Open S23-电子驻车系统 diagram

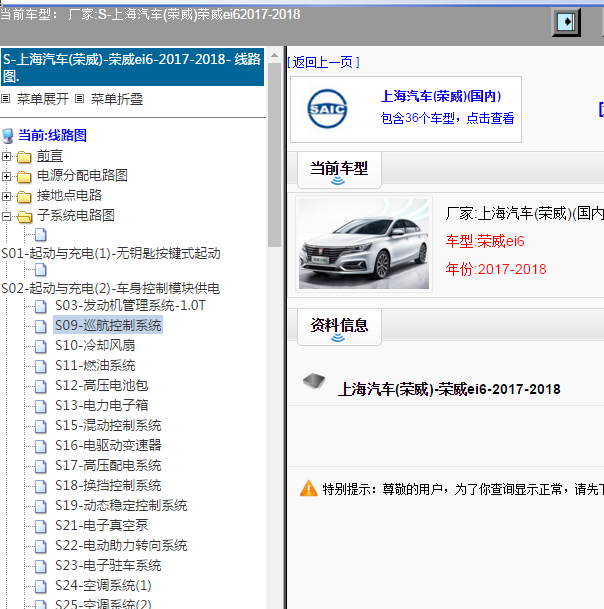click(108, 566)
